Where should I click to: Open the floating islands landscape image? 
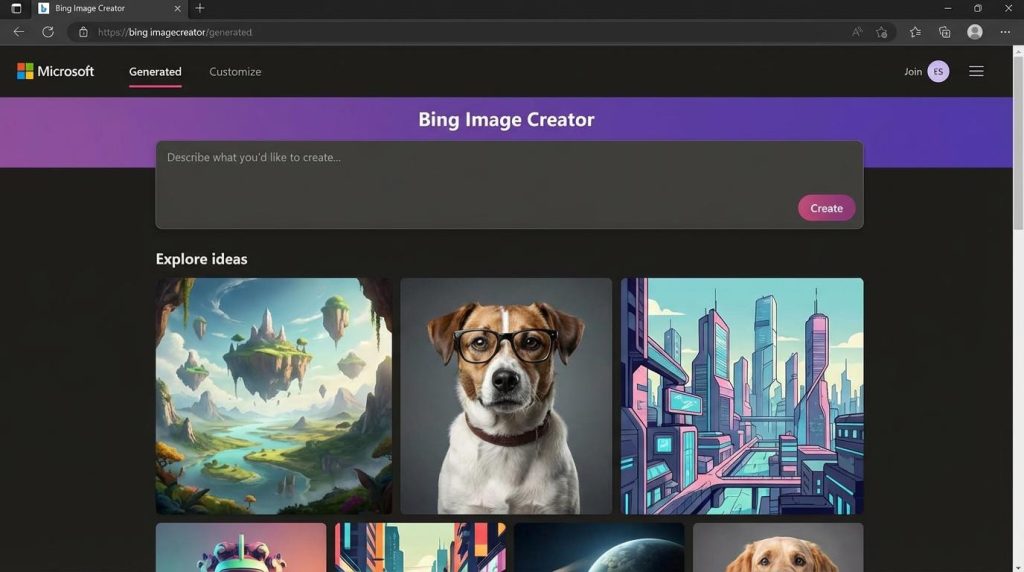pyautogui.click(x=273, y=396)
